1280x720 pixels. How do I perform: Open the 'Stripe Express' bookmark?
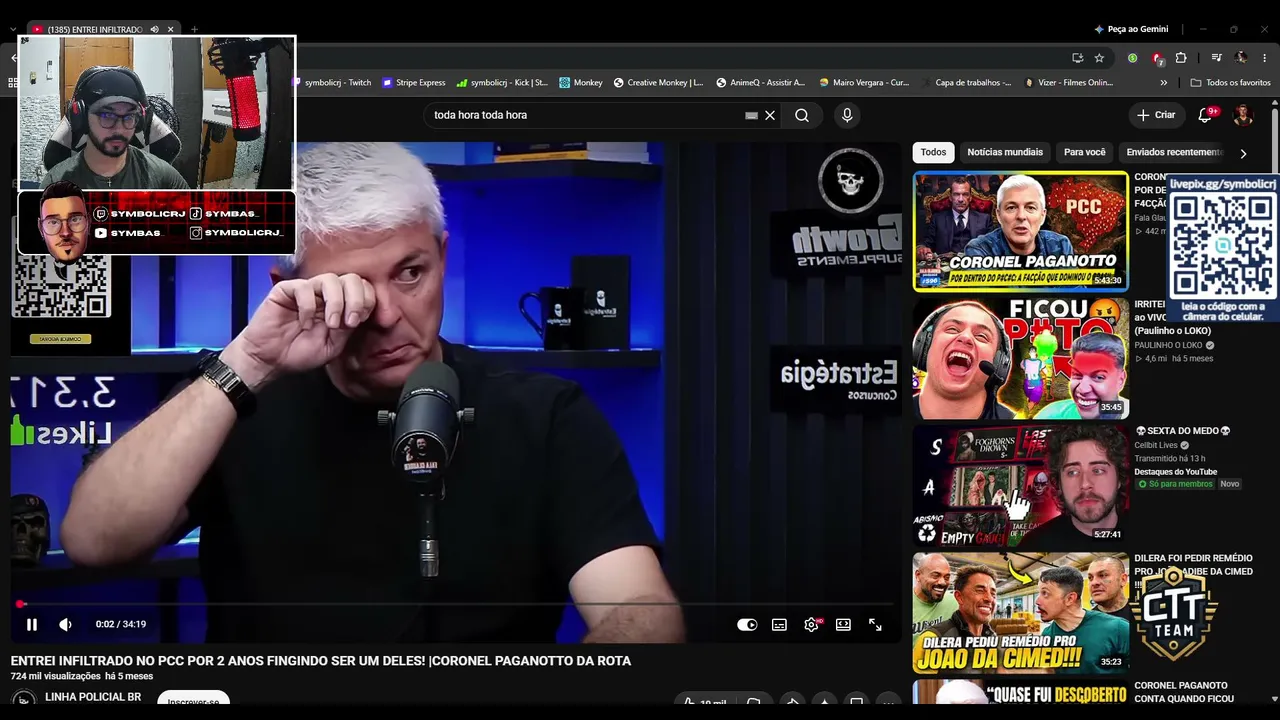pyautogui.click(x=414, y=83)
